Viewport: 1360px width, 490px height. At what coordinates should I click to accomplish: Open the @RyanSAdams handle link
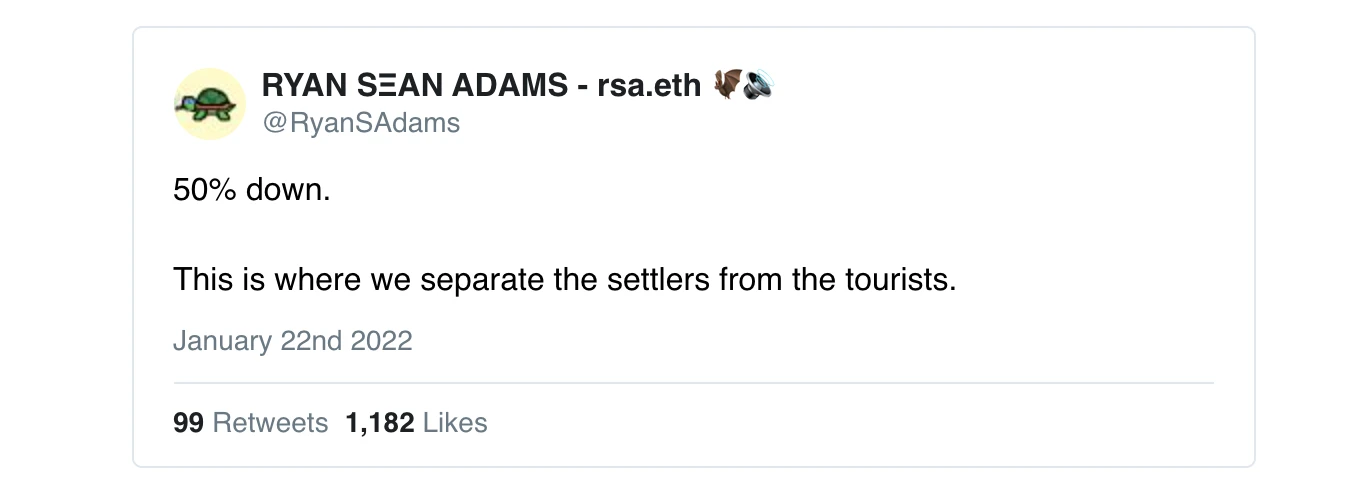[x=360, y=123]
